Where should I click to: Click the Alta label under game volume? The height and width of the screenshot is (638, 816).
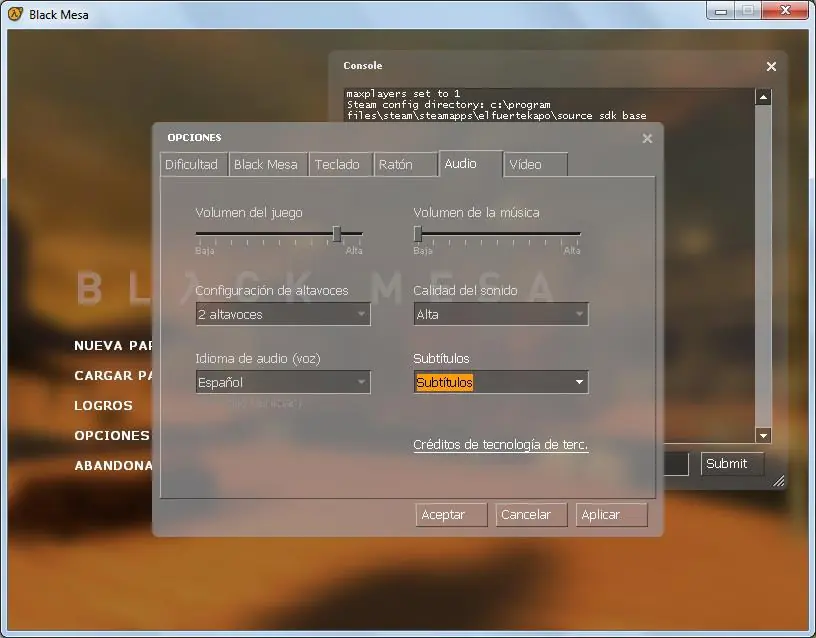coord(354,251)
